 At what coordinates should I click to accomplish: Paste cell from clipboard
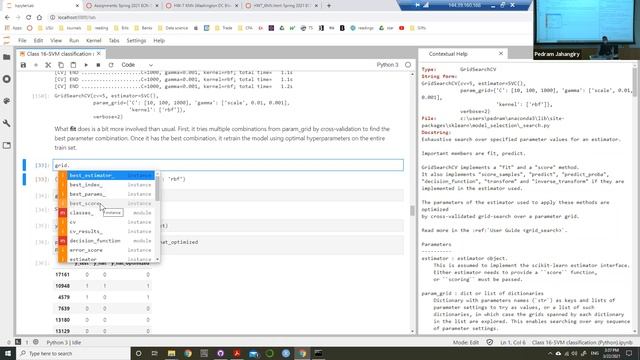coord(73,65)
